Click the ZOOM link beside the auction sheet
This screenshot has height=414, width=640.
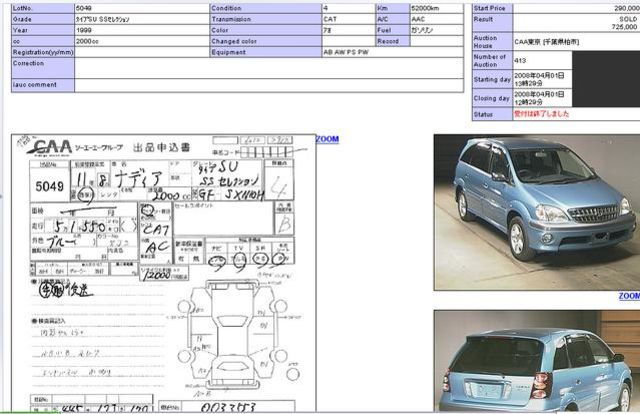click(327, 139)
